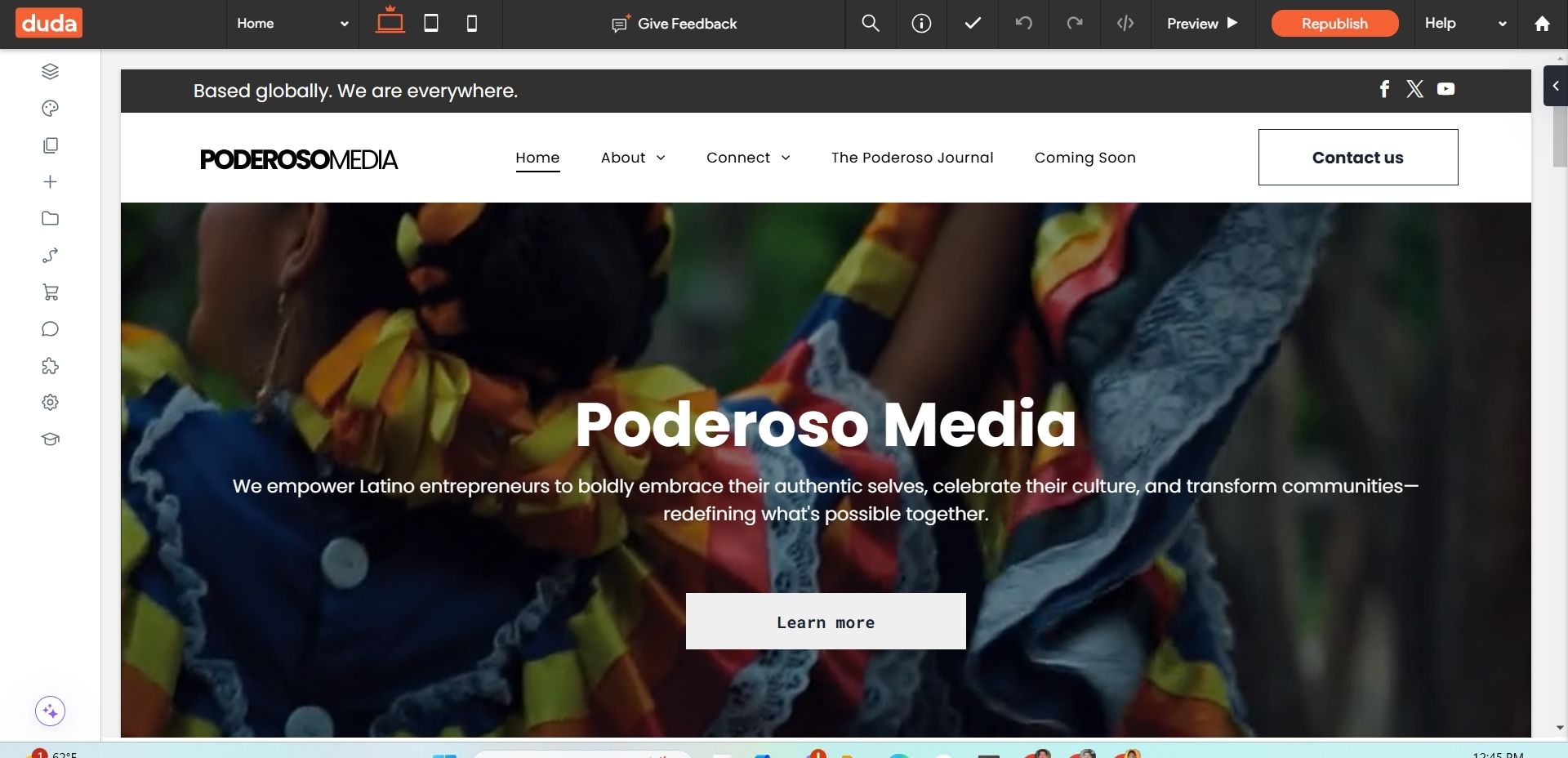This screenshot has height=758, width=1568.
Task: Open the editor search icon
Action: point(871,24)
